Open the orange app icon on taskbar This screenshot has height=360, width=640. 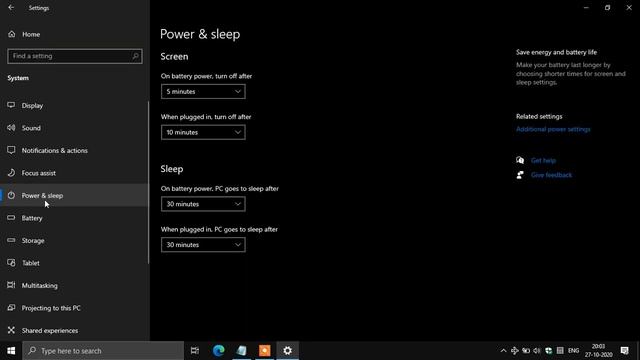point(264,351)
